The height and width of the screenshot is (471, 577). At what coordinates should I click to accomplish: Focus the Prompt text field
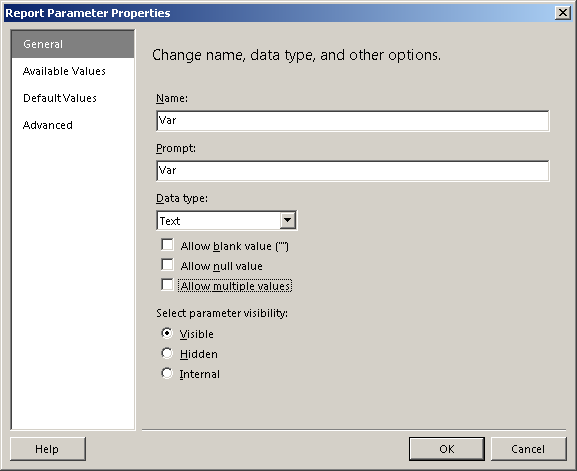tap(353, 171)
